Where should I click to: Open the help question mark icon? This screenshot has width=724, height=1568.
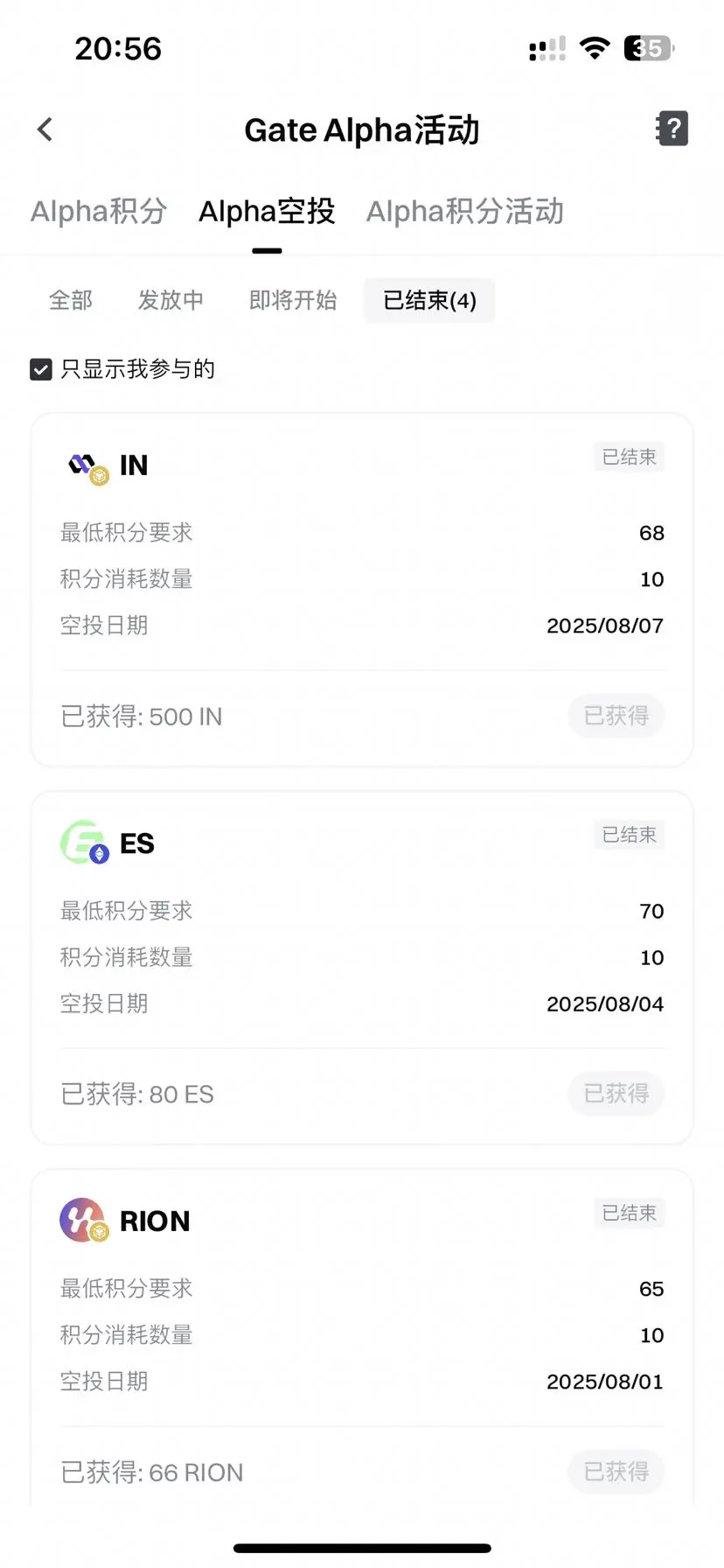(672, 129)
